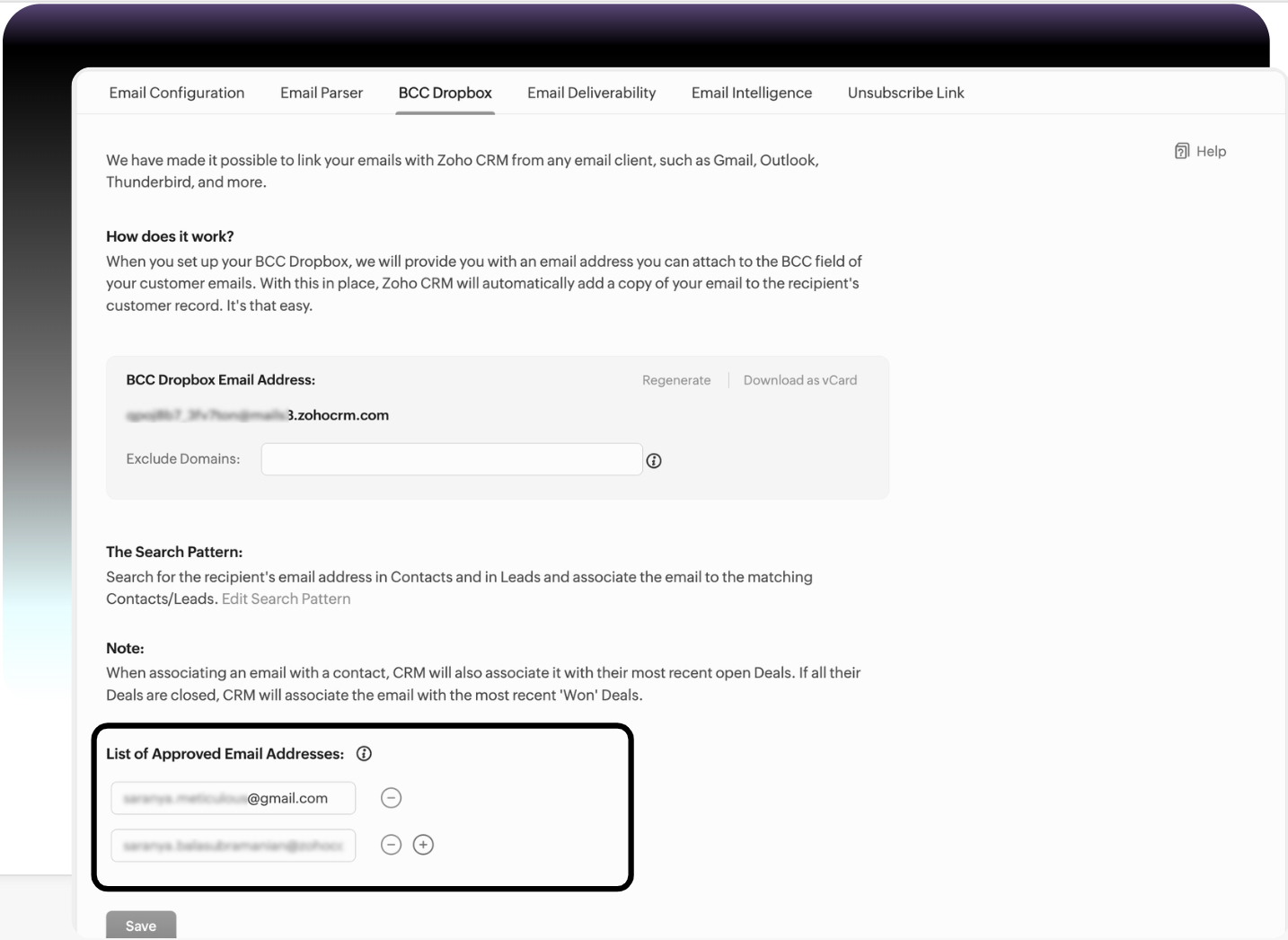The height and width of the screenshot is (940, 1288).
Task: Download the address as vCard
Action: [799, 380]
